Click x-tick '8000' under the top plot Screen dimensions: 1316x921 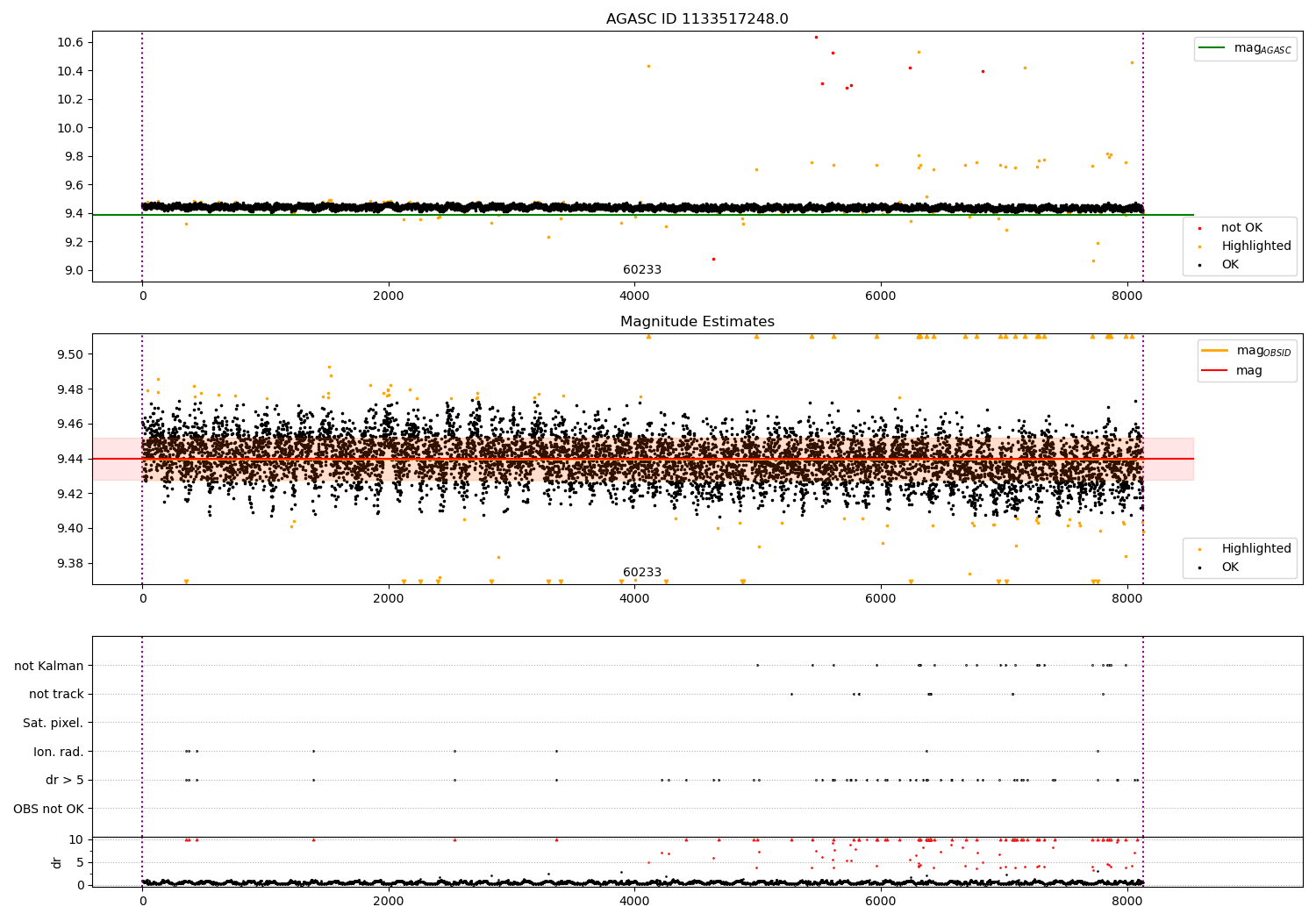coord(1126,296)
